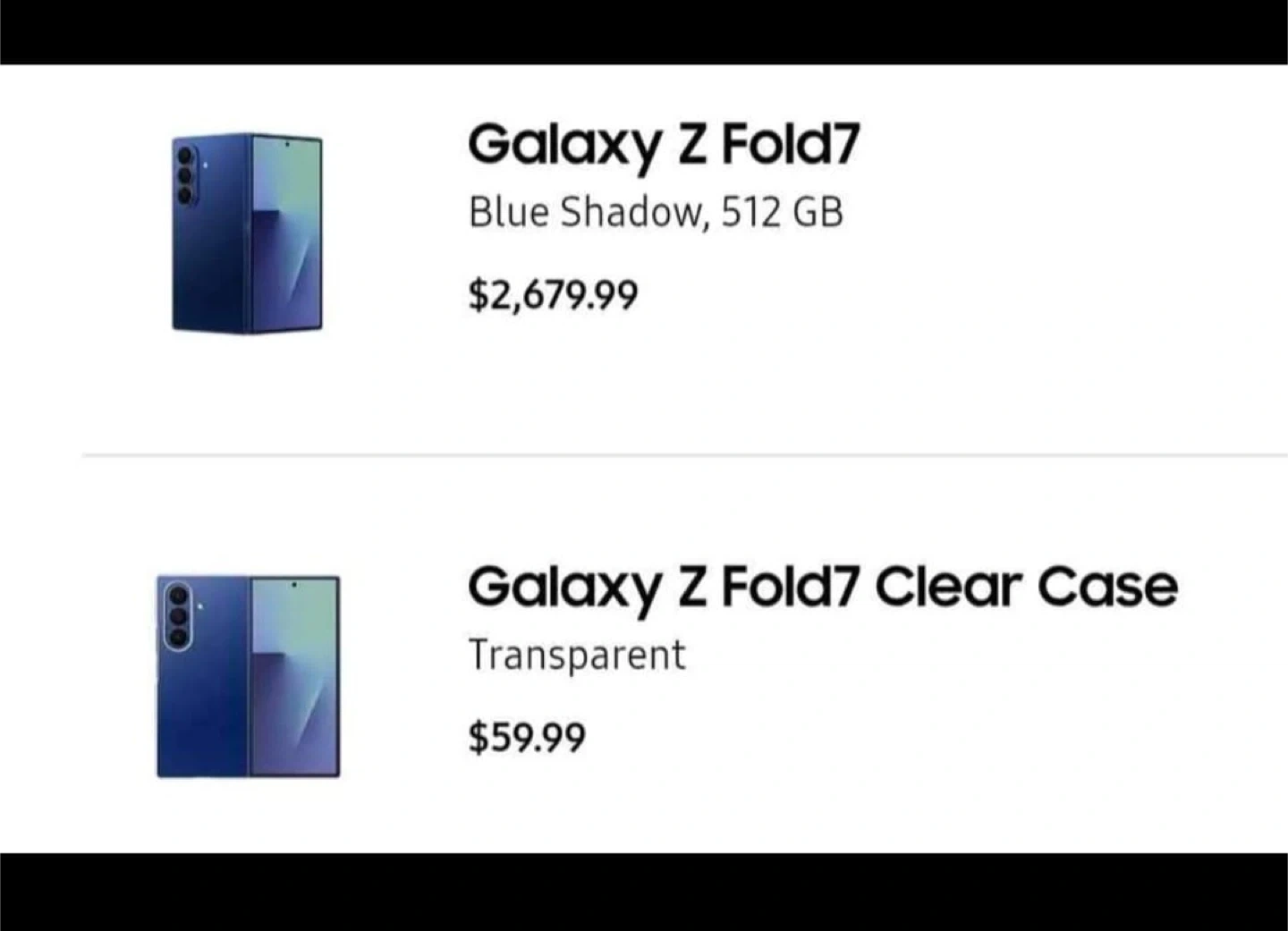
Task: Open the Galaxy Z Fold7 Clear Case thumbnail
Action: 248,676
